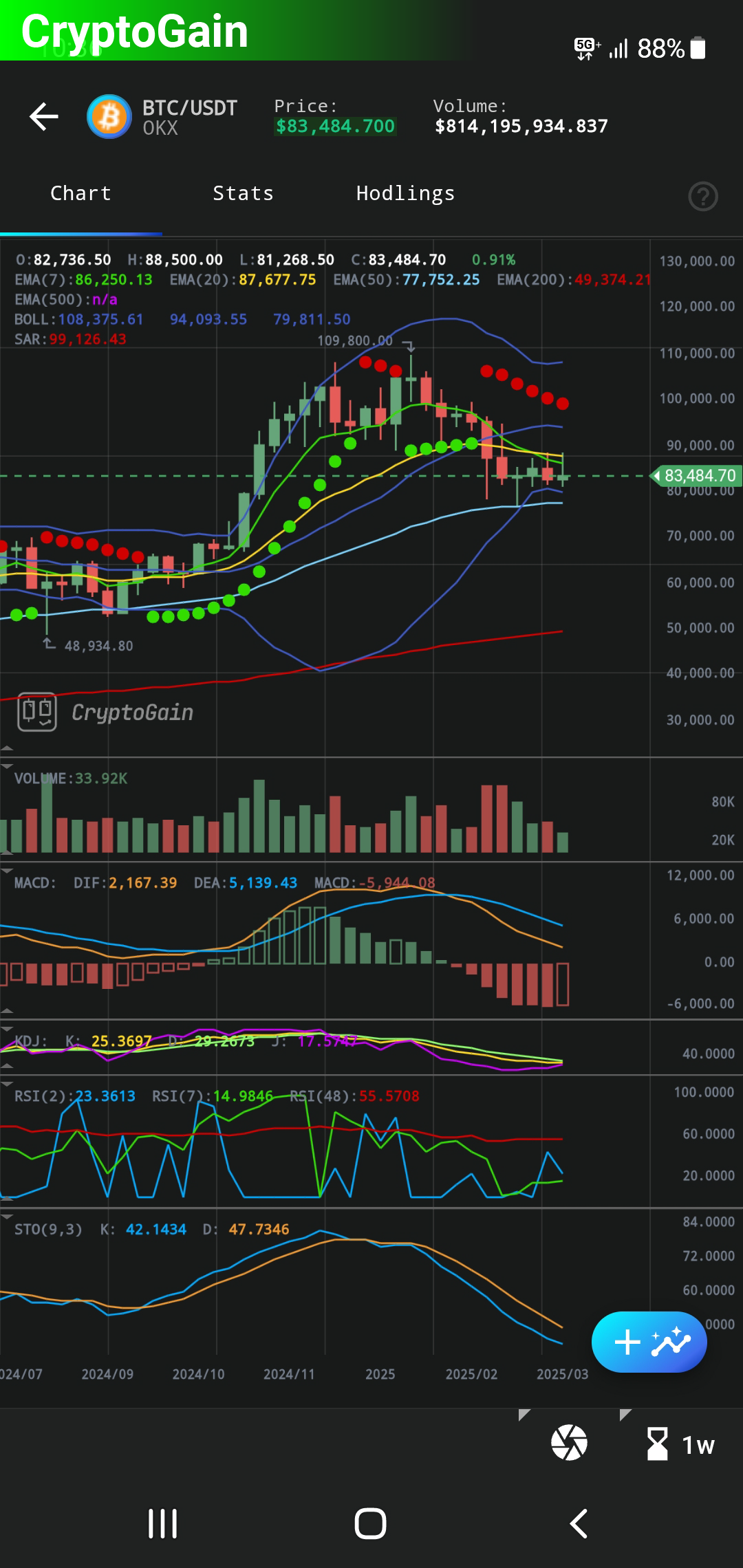Switch to the Hodlings tab
The width and height of the screenshot is (743, 1568).
point(405,194)
